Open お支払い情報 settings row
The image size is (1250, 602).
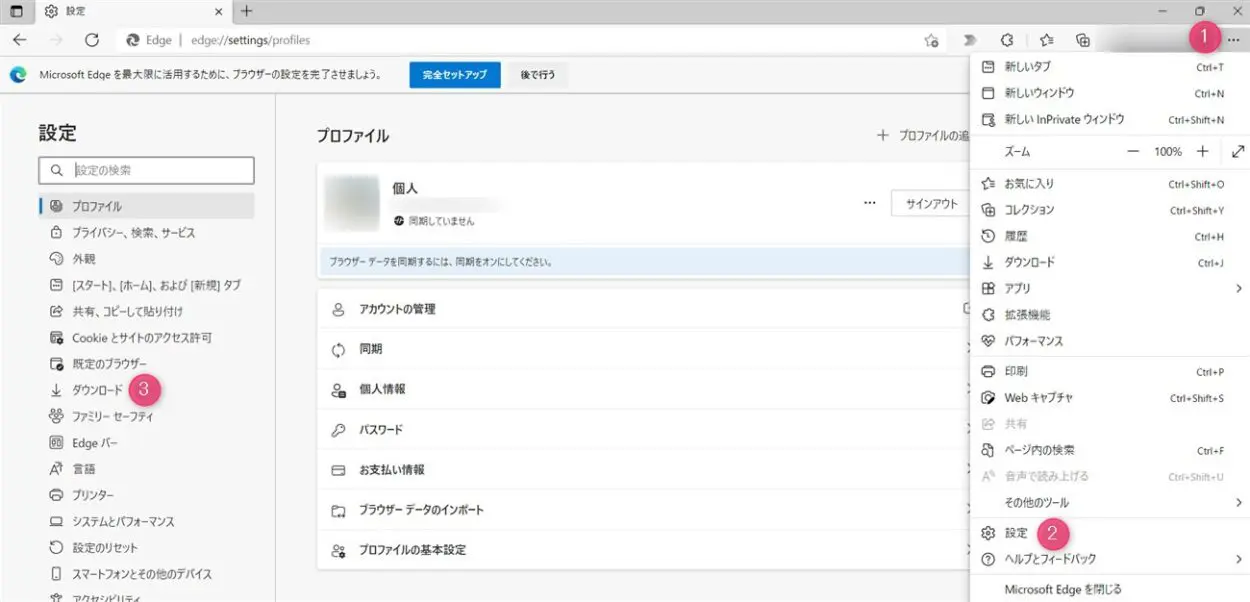click(643, 470)
